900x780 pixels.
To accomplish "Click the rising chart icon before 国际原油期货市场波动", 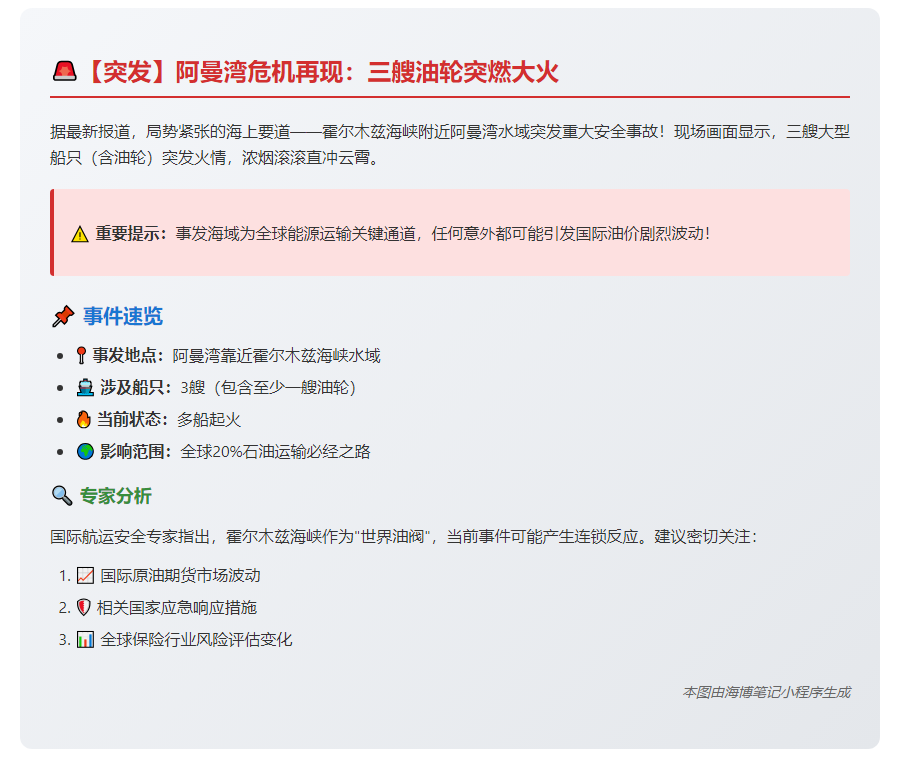I will pyautogui.click(x=86, y=576).
